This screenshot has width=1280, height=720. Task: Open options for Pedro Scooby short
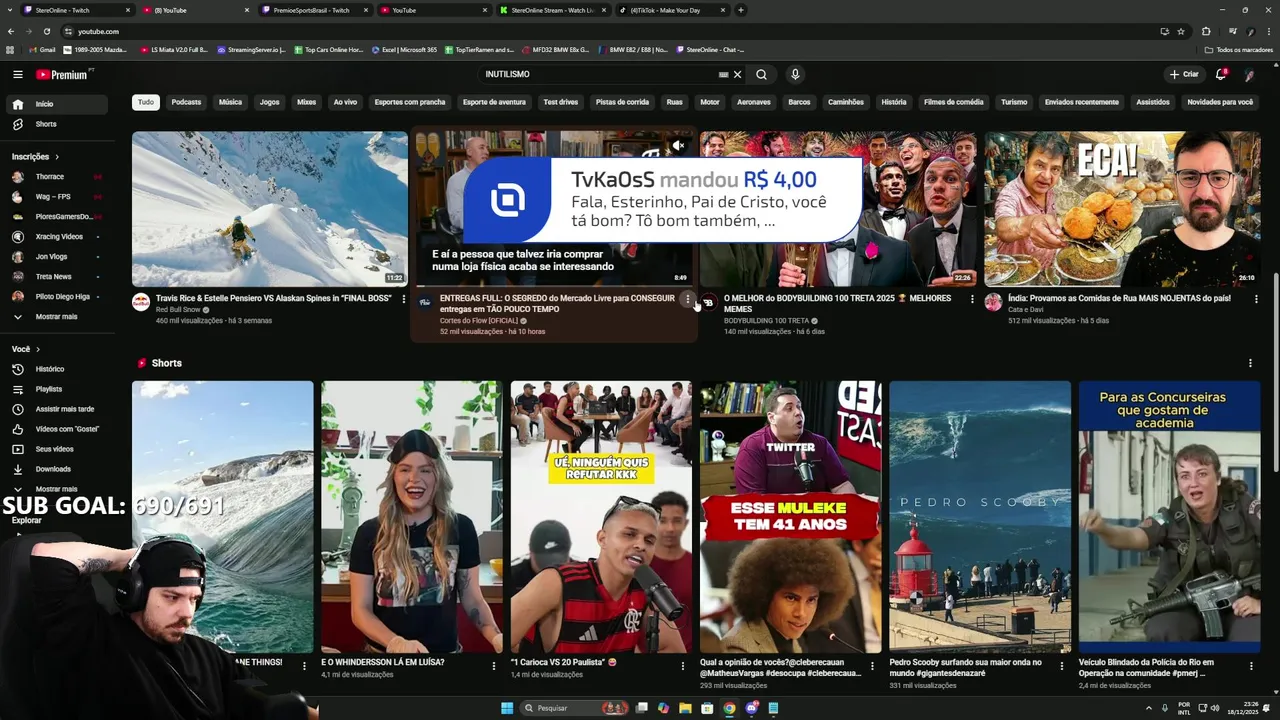[x=1061, y=665]
